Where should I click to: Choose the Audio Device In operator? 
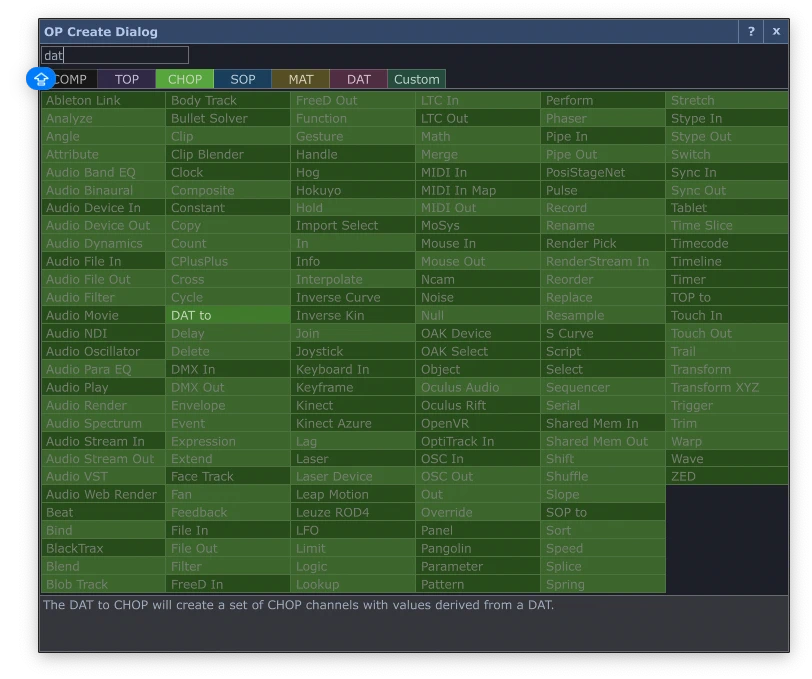click(x=103, y=208)
